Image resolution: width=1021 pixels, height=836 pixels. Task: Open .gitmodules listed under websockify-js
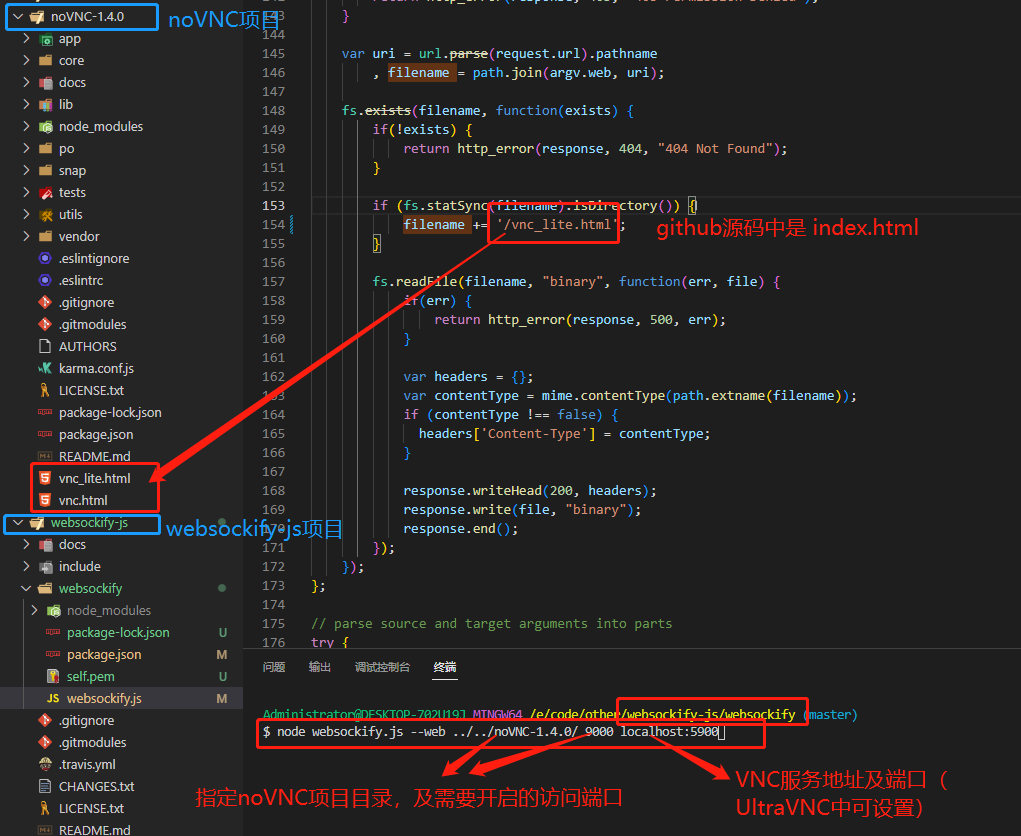(92, 743)
